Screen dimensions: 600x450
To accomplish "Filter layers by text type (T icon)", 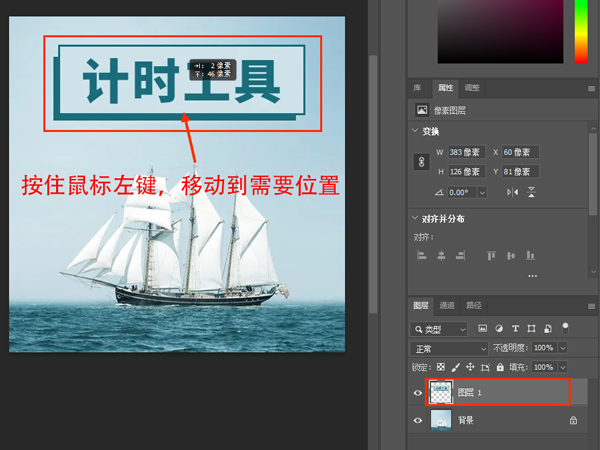I will [514, 328].
